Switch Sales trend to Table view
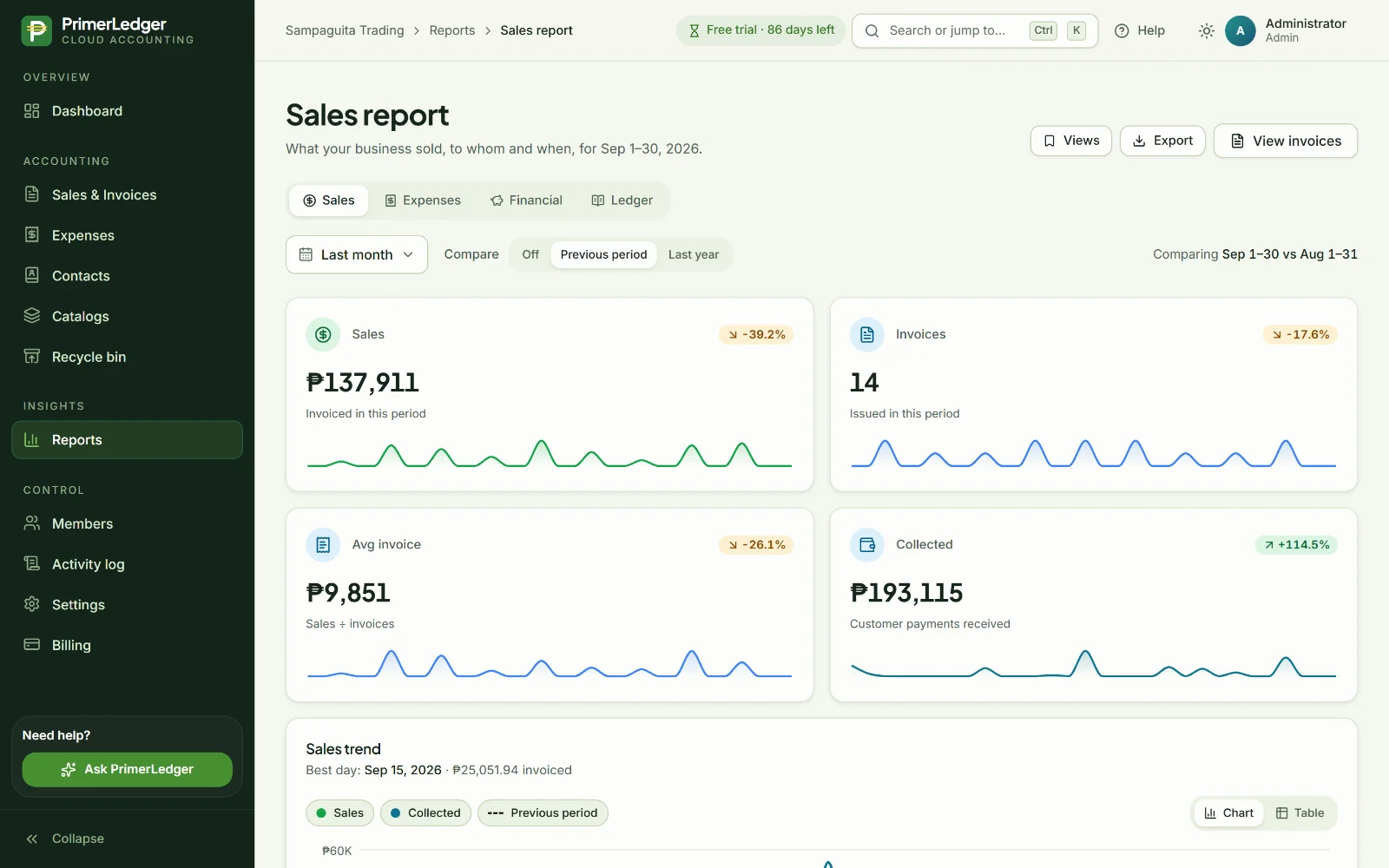Screen dimensions: 1389x868 (1300, 813)
